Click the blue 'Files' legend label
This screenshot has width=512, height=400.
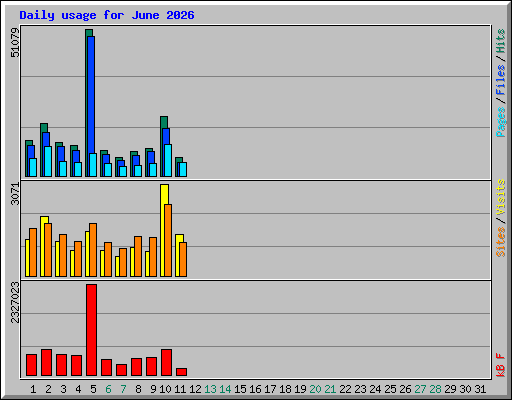pos(500,79)
